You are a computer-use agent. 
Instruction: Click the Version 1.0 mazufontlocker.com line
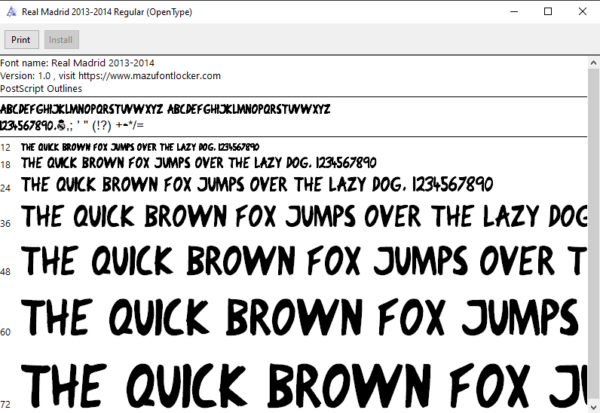[x=110, y=76]
